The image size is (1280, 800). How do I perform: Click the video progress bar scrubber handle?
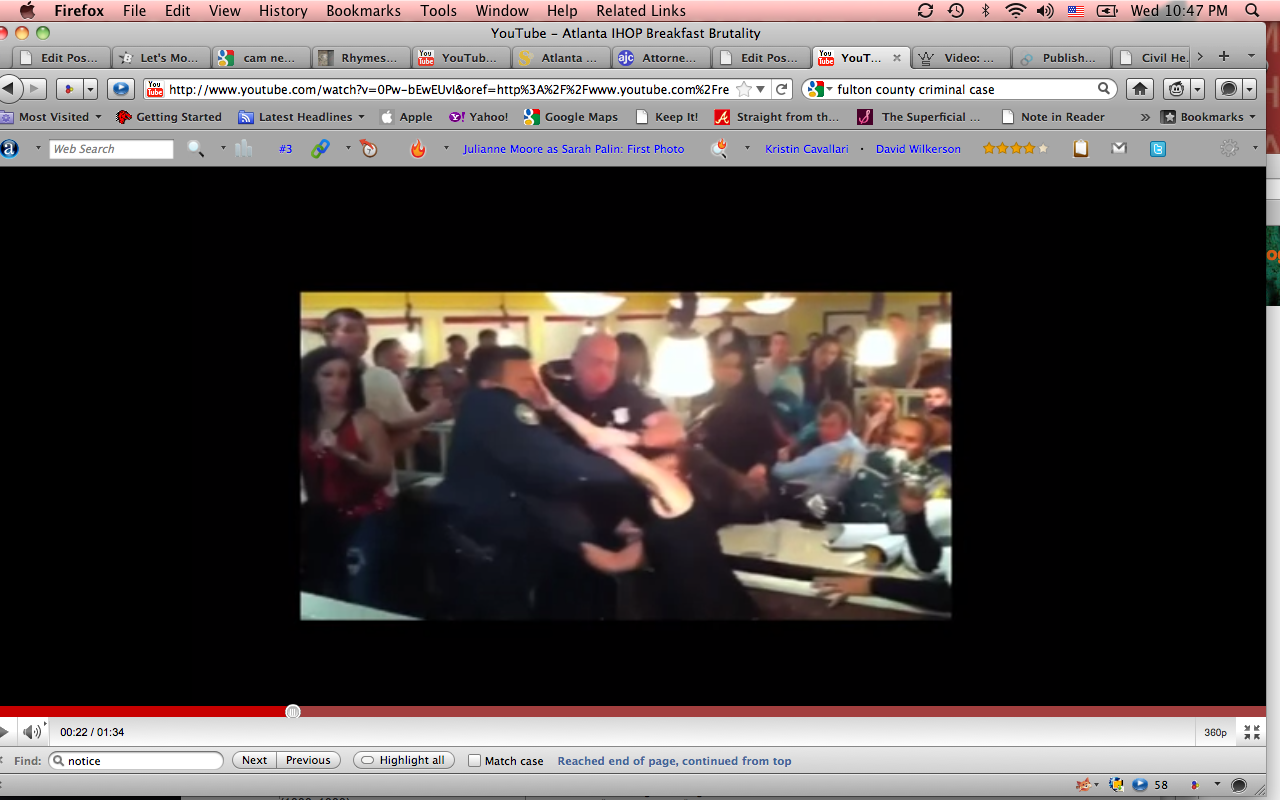(x=293, y=711)
